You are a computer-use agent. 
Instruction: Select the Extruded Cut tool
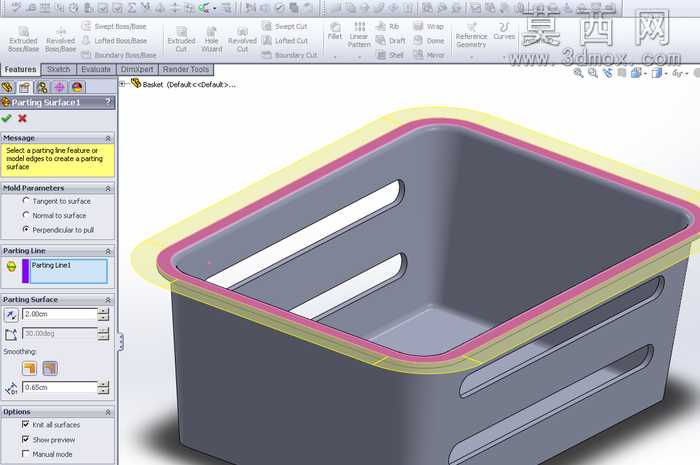[x=181, y=39]
